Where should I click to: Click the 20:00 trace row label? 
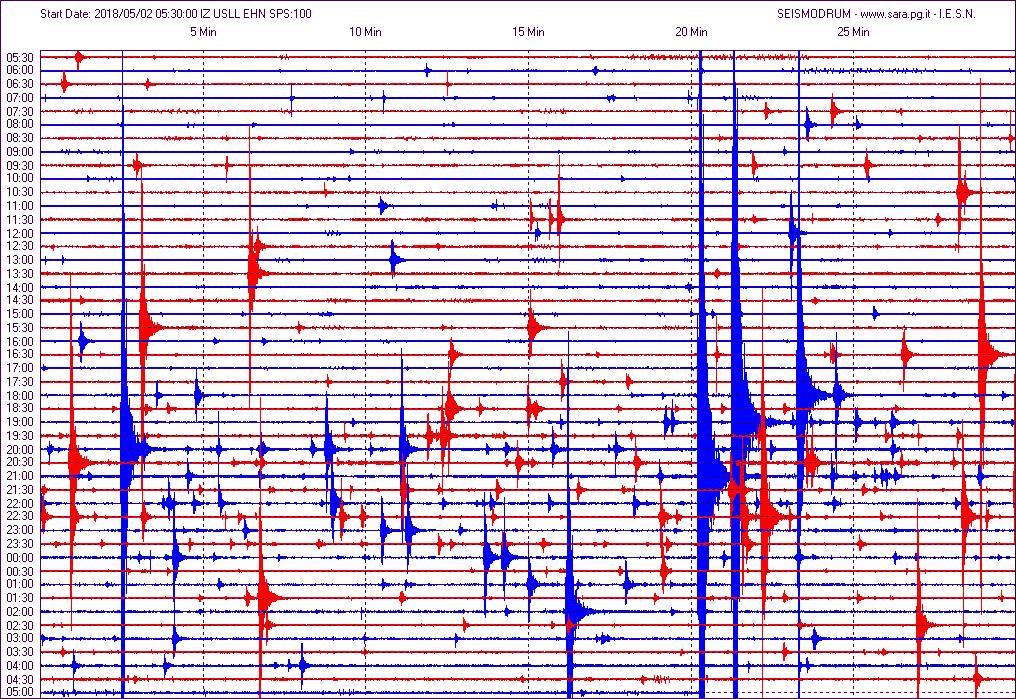(x=20, y=449)
